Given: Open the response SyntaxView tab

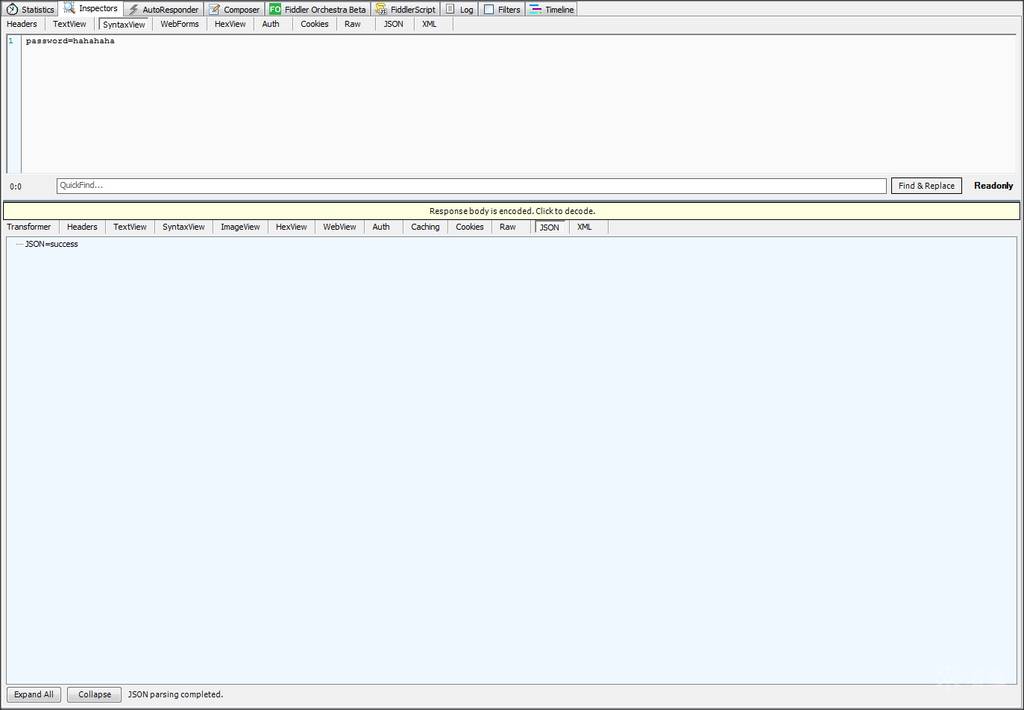Looking at the screenshot, I should point(184,227).
